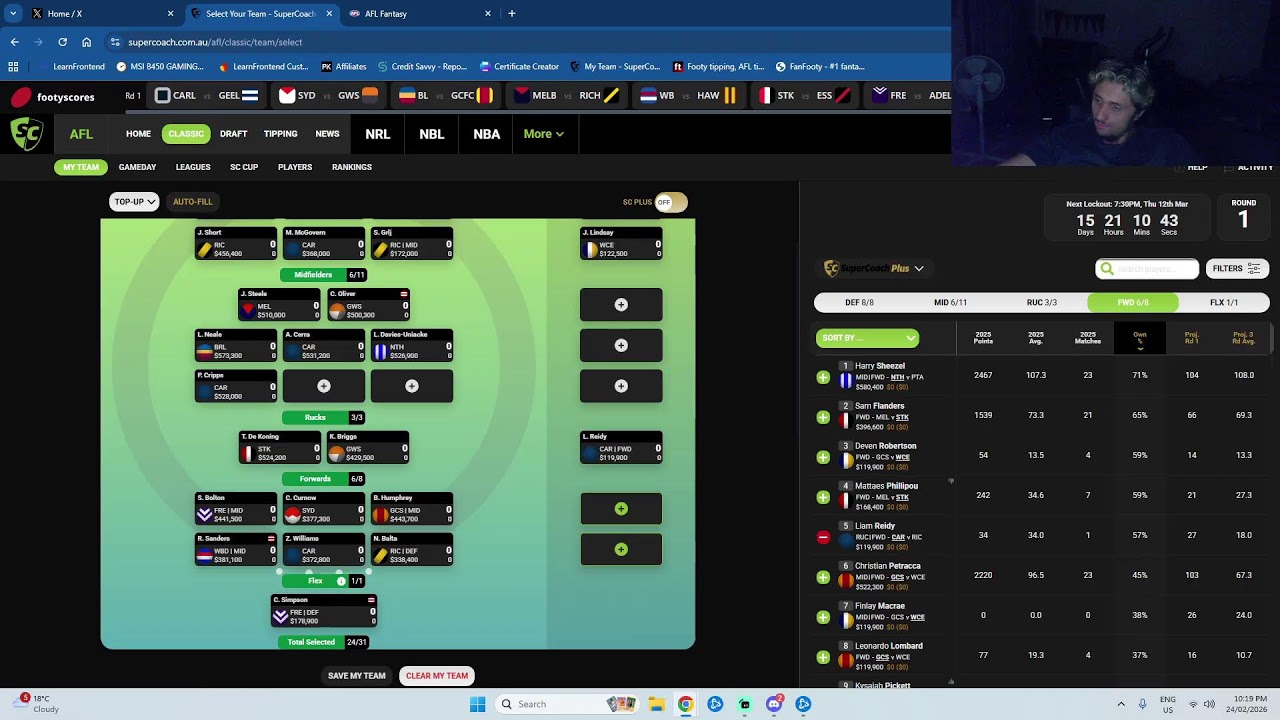Click the SuperCoach SC logo
The image size is (1280, 720).
click(27, 134)
